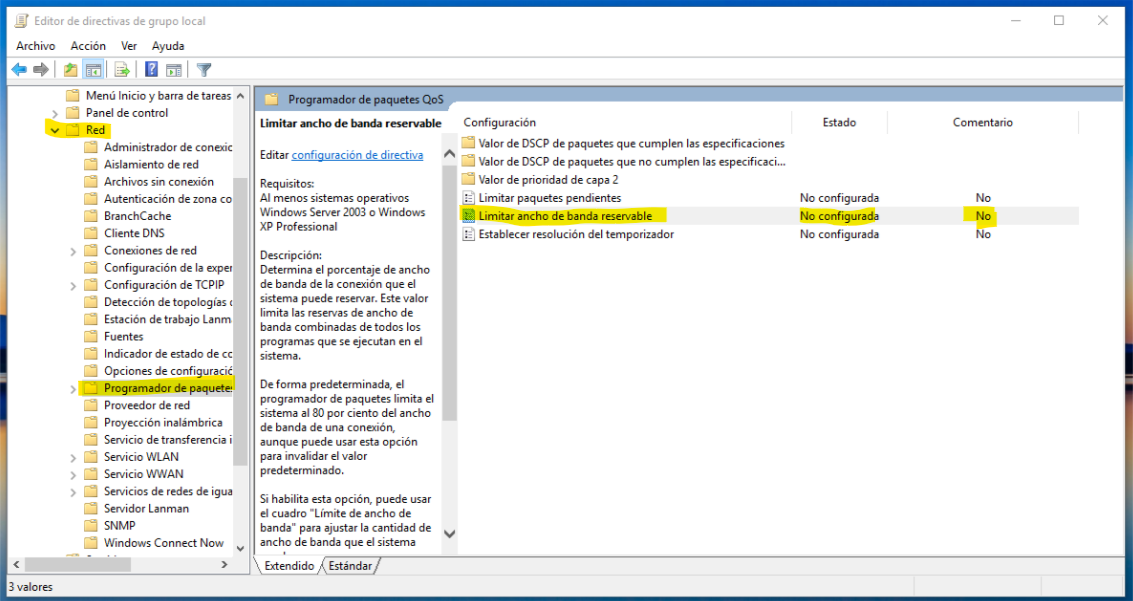Screen dimensions: 1133x601
Task: Expand the Configuración de TCPIP node
Action: (73, 286)
